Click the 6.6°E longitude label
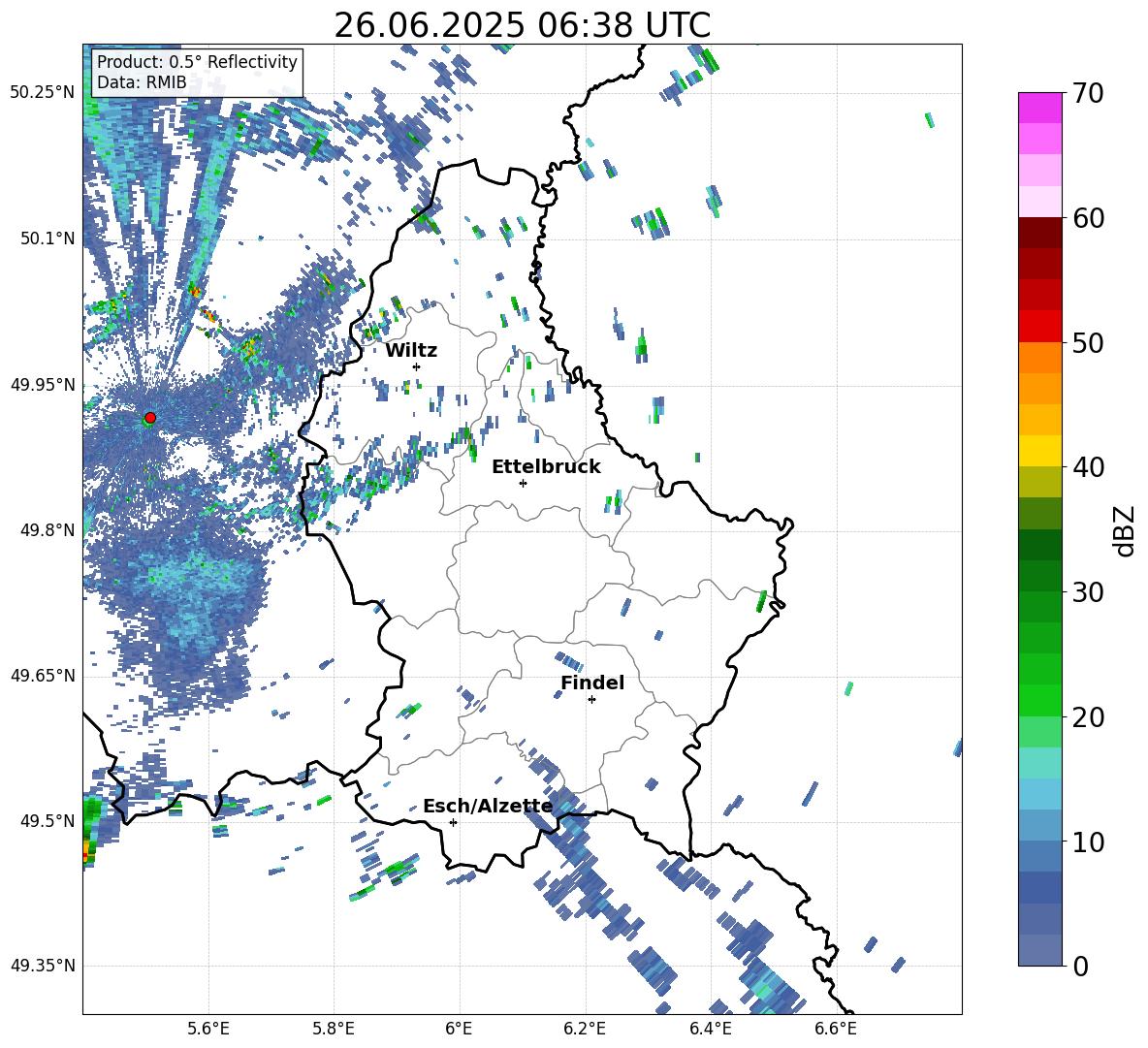The image size is (1148, 1048). 836,1029
